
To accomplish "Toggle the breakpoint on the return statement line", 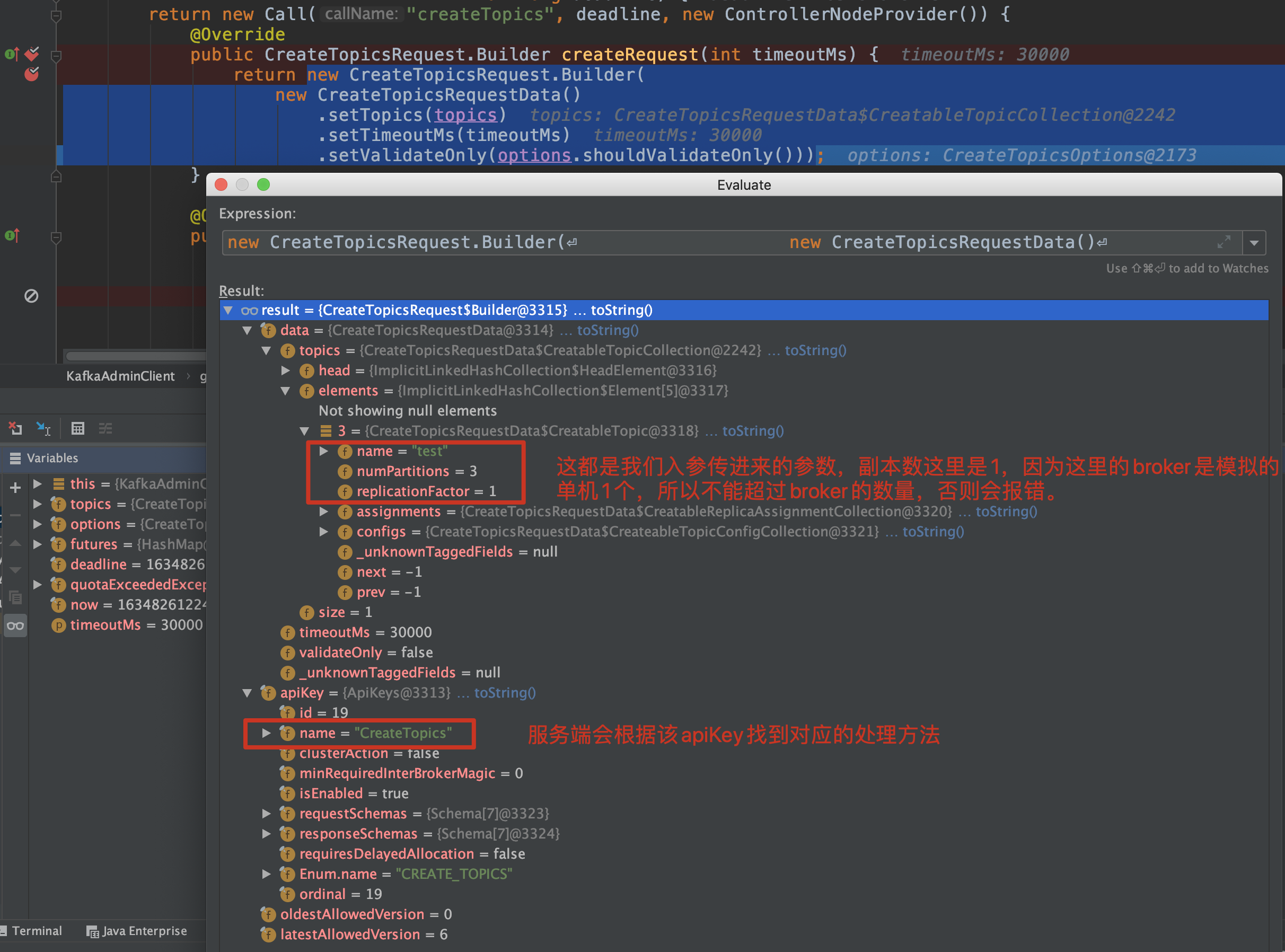I will tap(32, 74).
